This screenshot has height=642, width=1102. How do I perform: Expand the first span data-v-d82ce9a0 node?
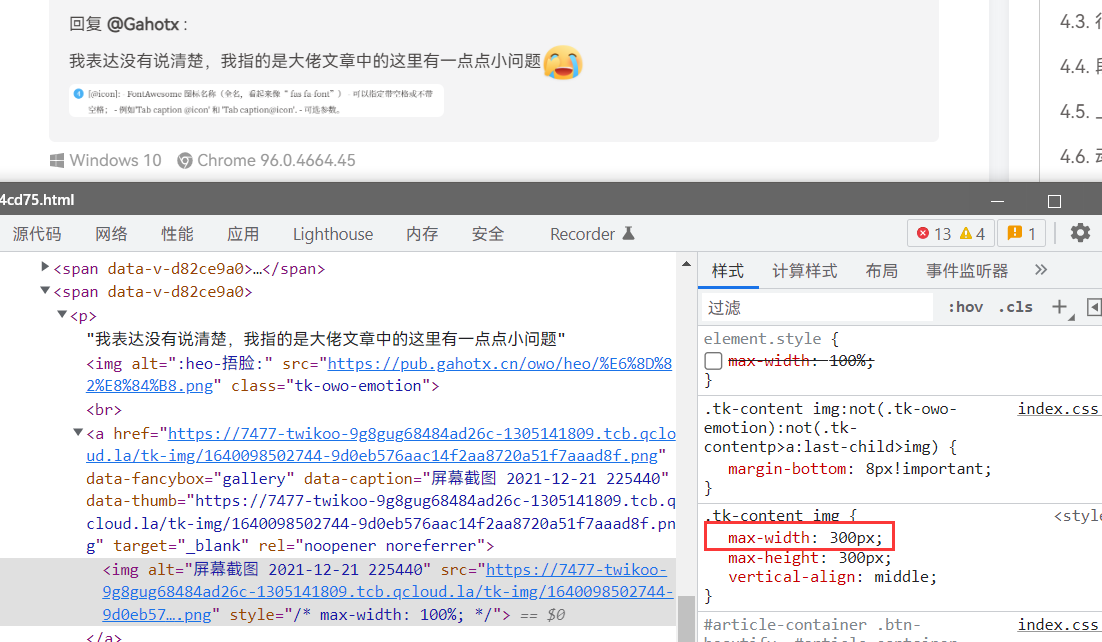(x=44, y=267)
